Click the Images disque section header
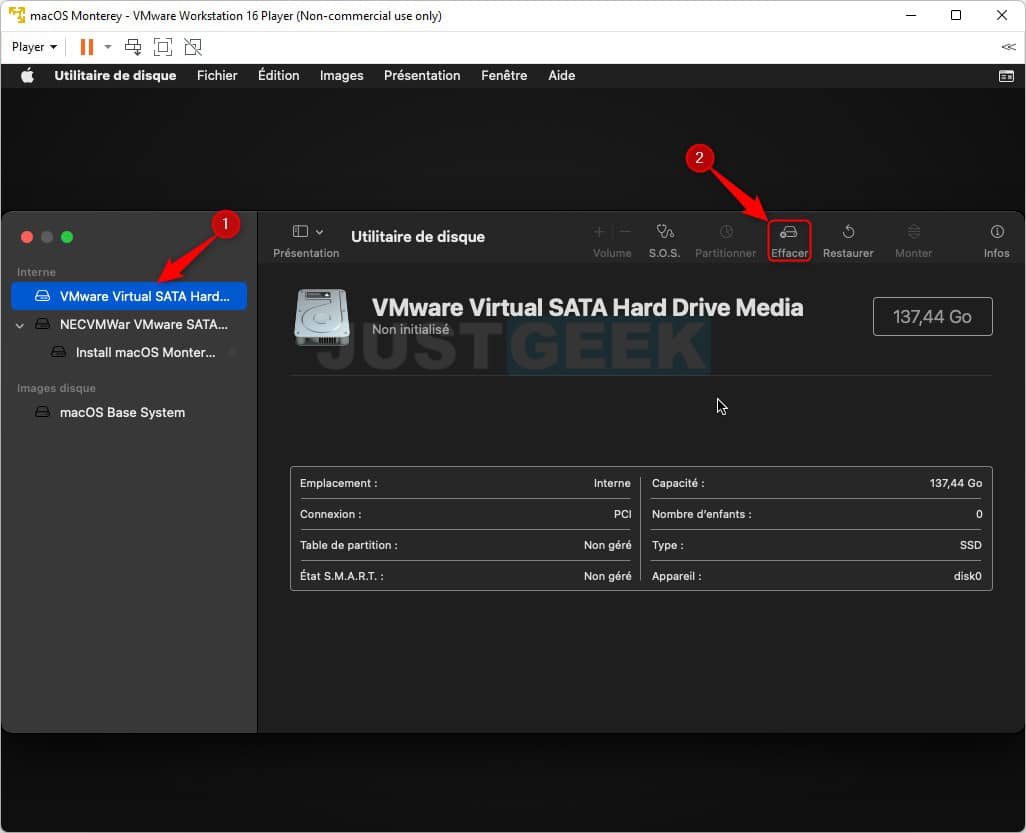This screenshot has width=1026, height=833. [x=56, y=388]
